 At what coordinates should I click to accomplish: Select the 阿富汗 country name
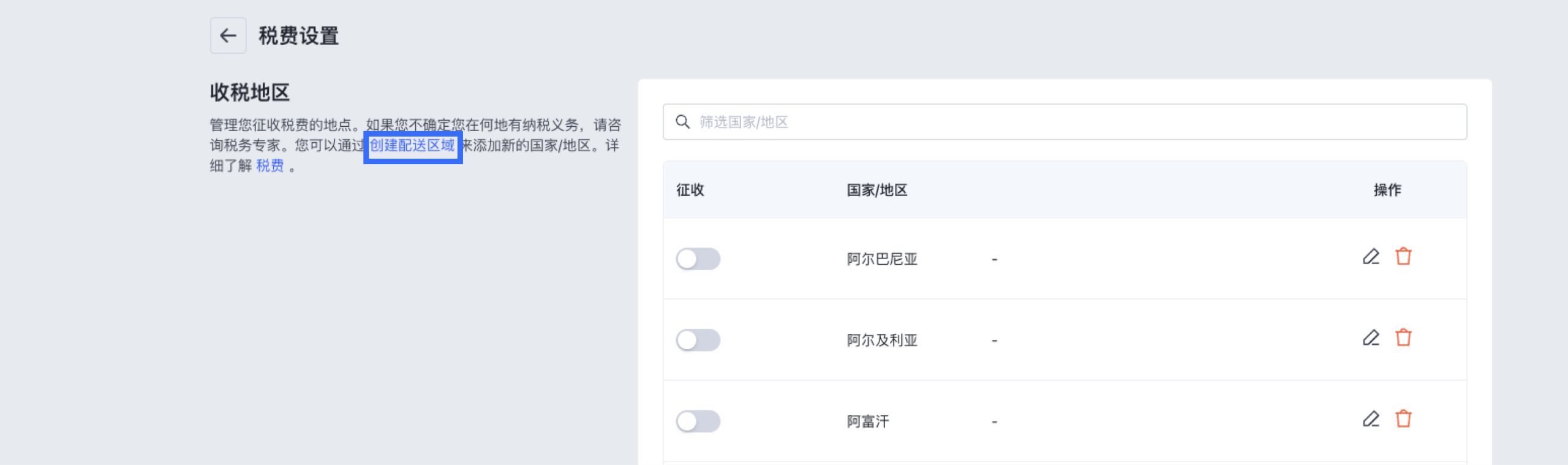tap(868, 422)
